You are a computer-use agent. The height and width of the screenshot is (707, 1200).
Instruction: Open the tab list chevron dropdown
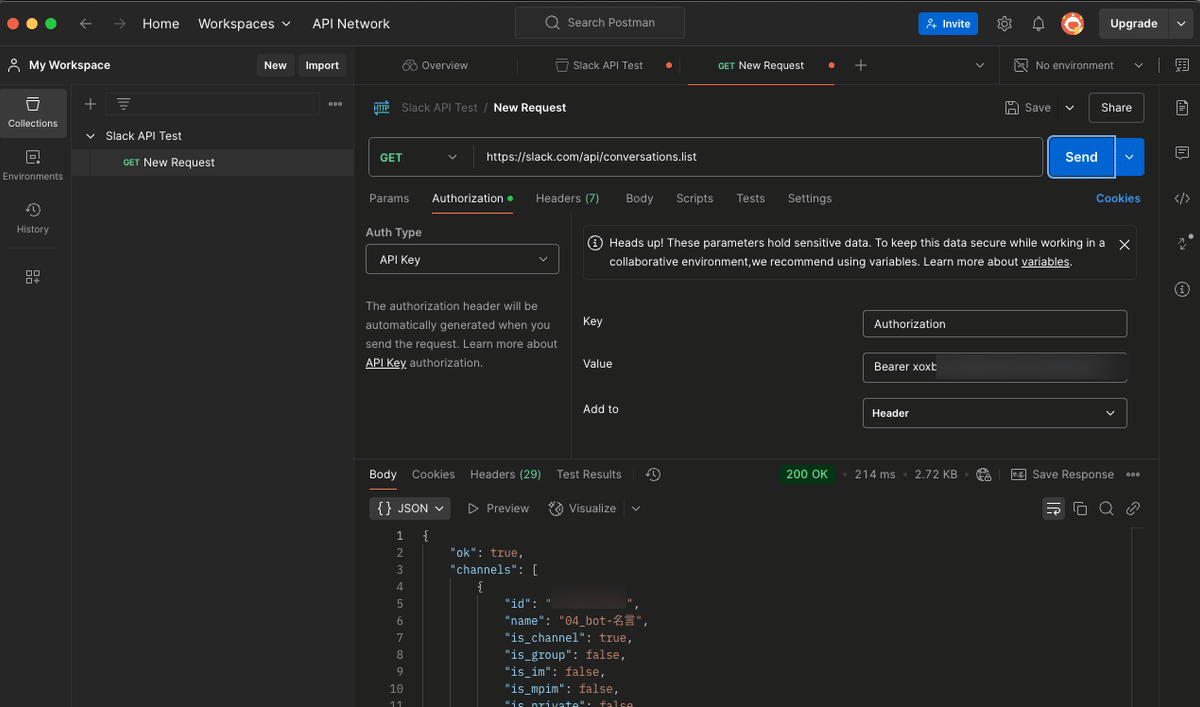click(x=979, y=65)
